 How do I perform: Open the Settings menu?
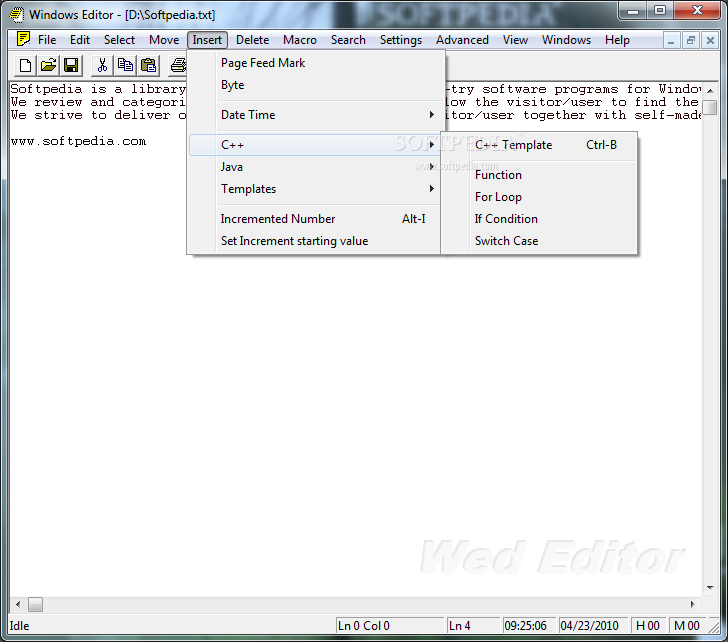[401, 40]
